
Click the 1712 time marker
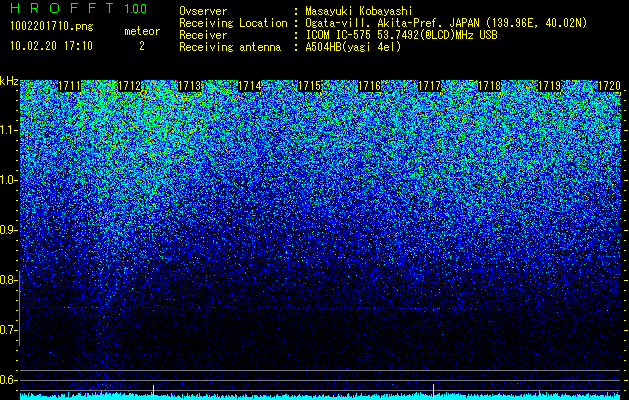(x=130, y=86)
